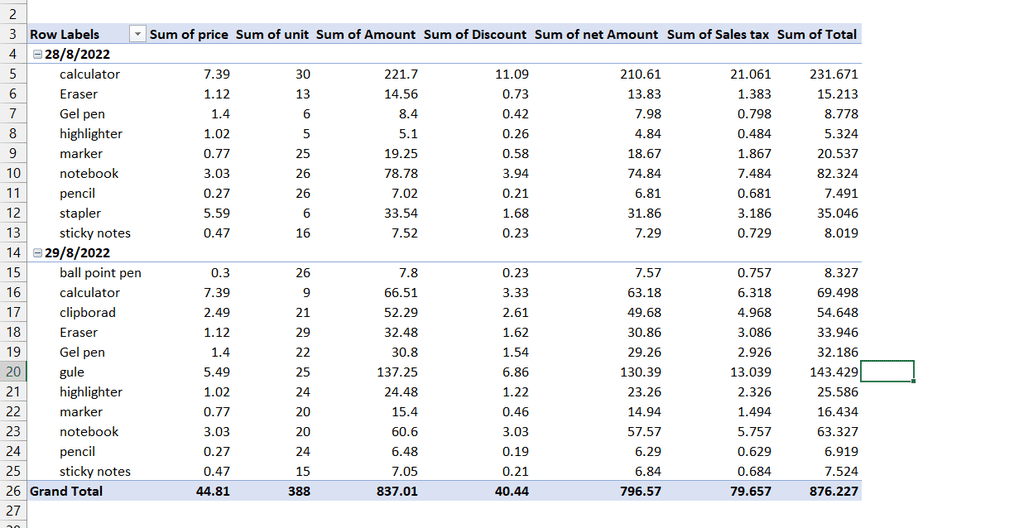Select the Sum of unit header
The height and width of the screenshot is (528, 1024).
point(272,35)
